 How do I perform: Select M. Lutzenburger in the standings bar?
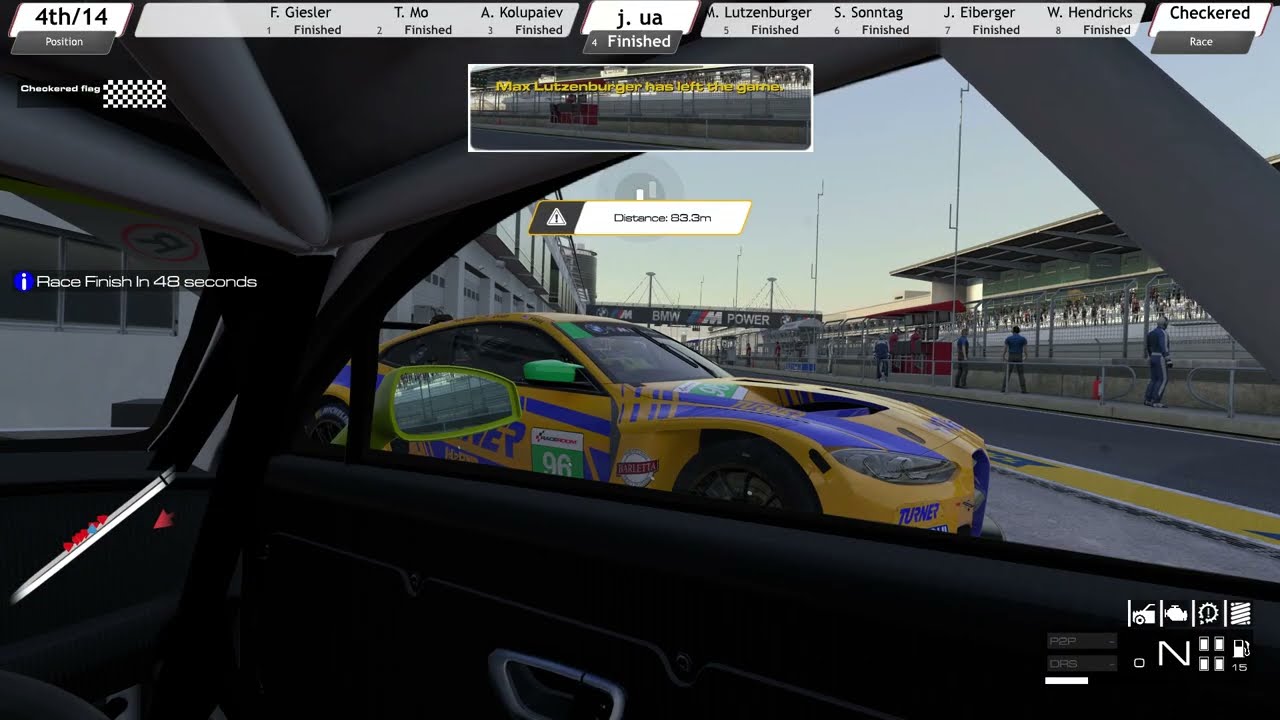[759, 20]
